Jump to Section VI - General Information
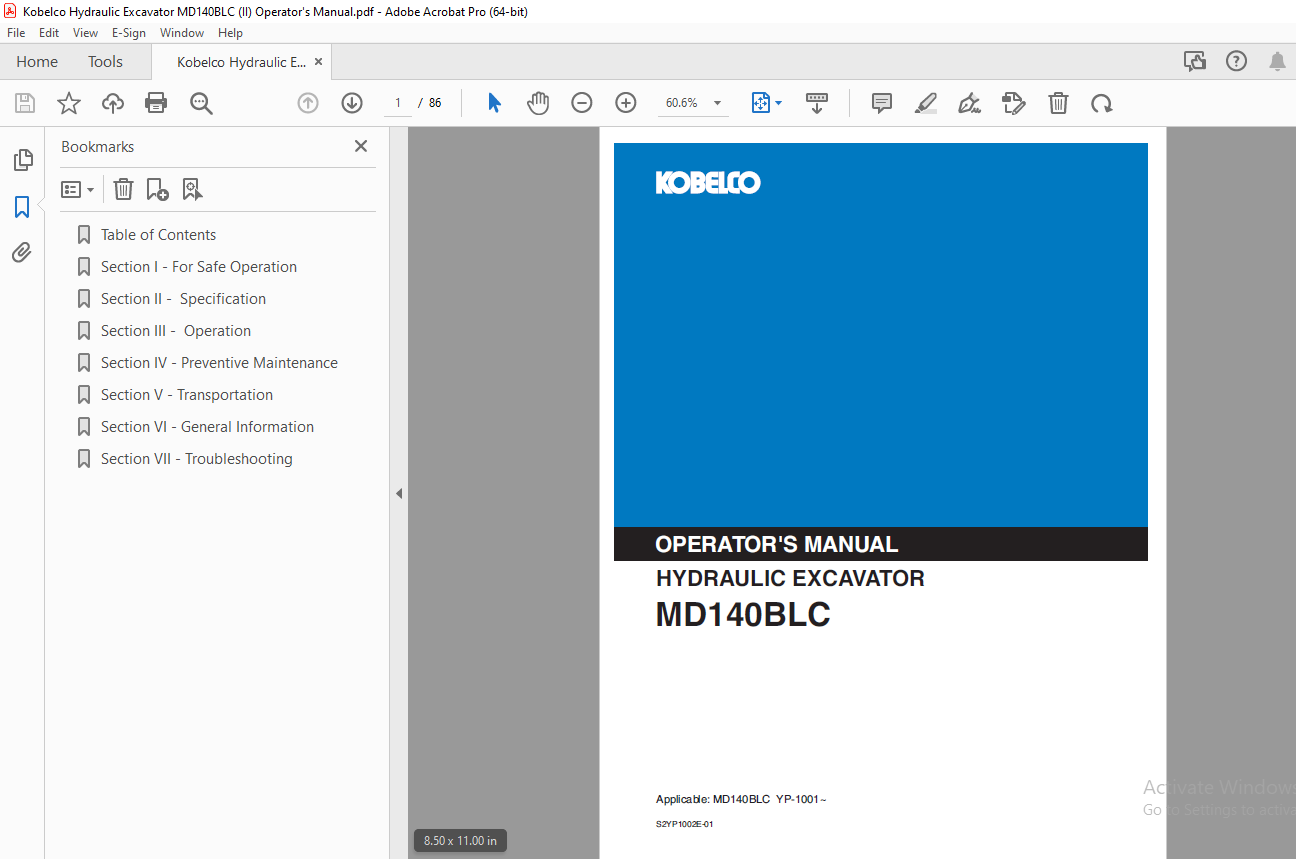Image resolution: width=1296 pixels, height=859 pixels. pos(207,427)
